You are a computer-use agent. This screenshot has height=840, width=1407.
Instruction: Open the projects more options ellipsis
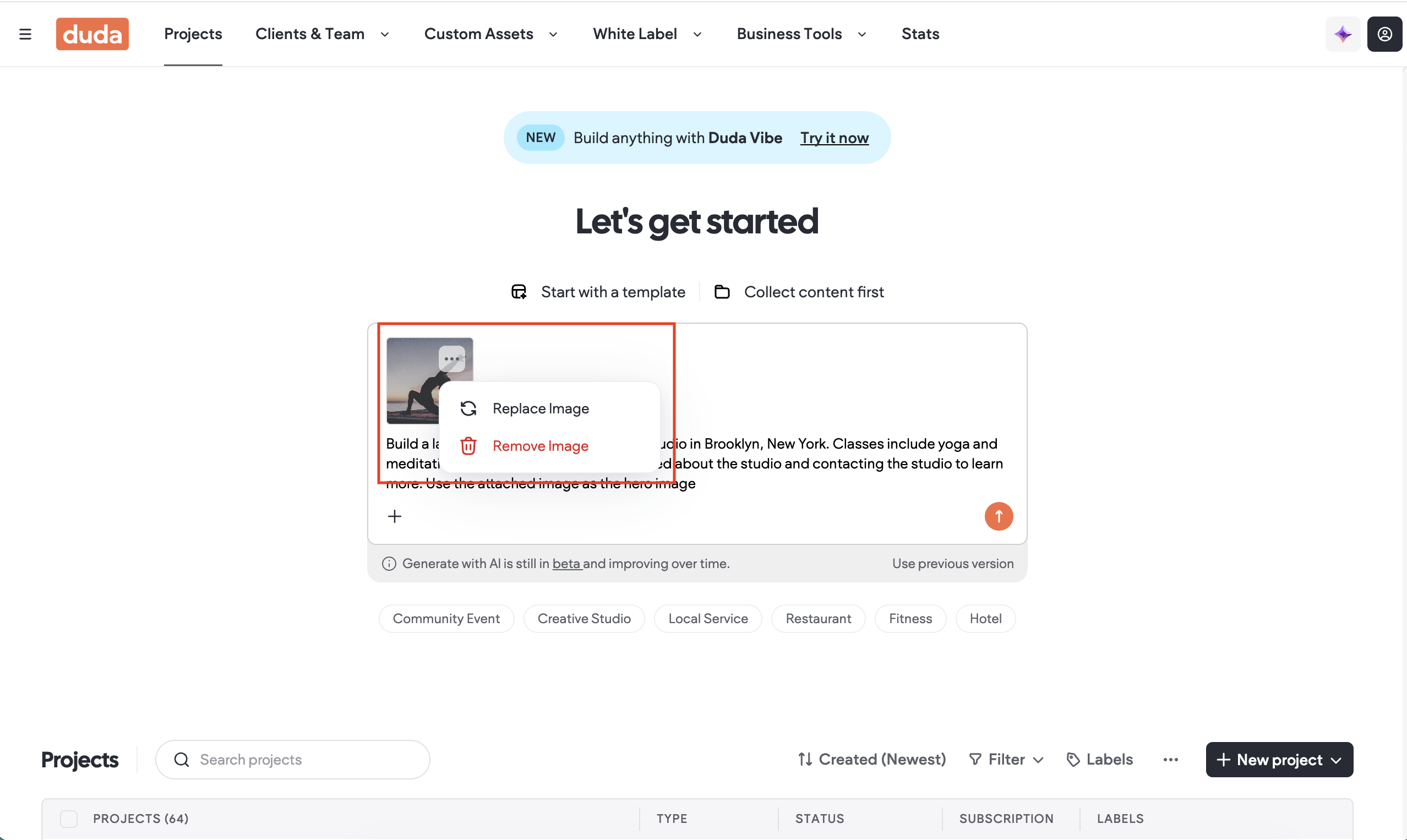pyautogui.click(x=1170, y=760)
